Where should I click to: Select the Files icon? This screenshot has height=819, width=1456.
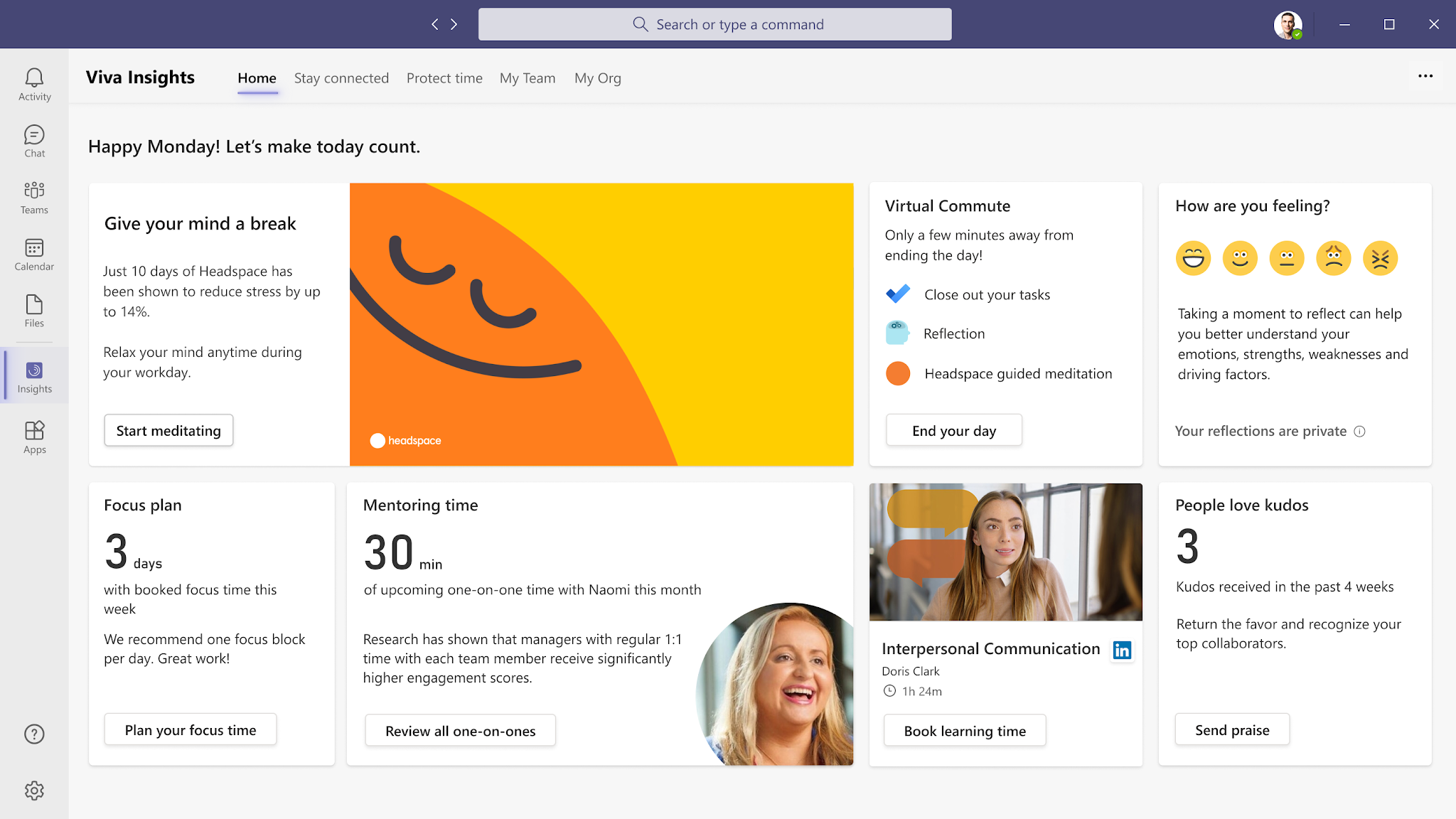(x=33, y=308)
